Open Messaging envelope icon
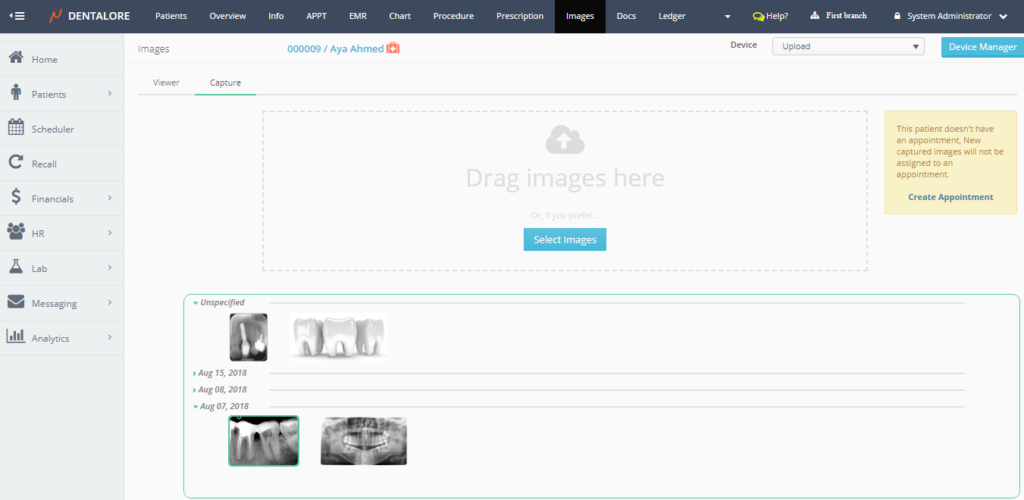The height and width of the screenshot is (500, 1024). pyautogui.click(x=16, y=302)
